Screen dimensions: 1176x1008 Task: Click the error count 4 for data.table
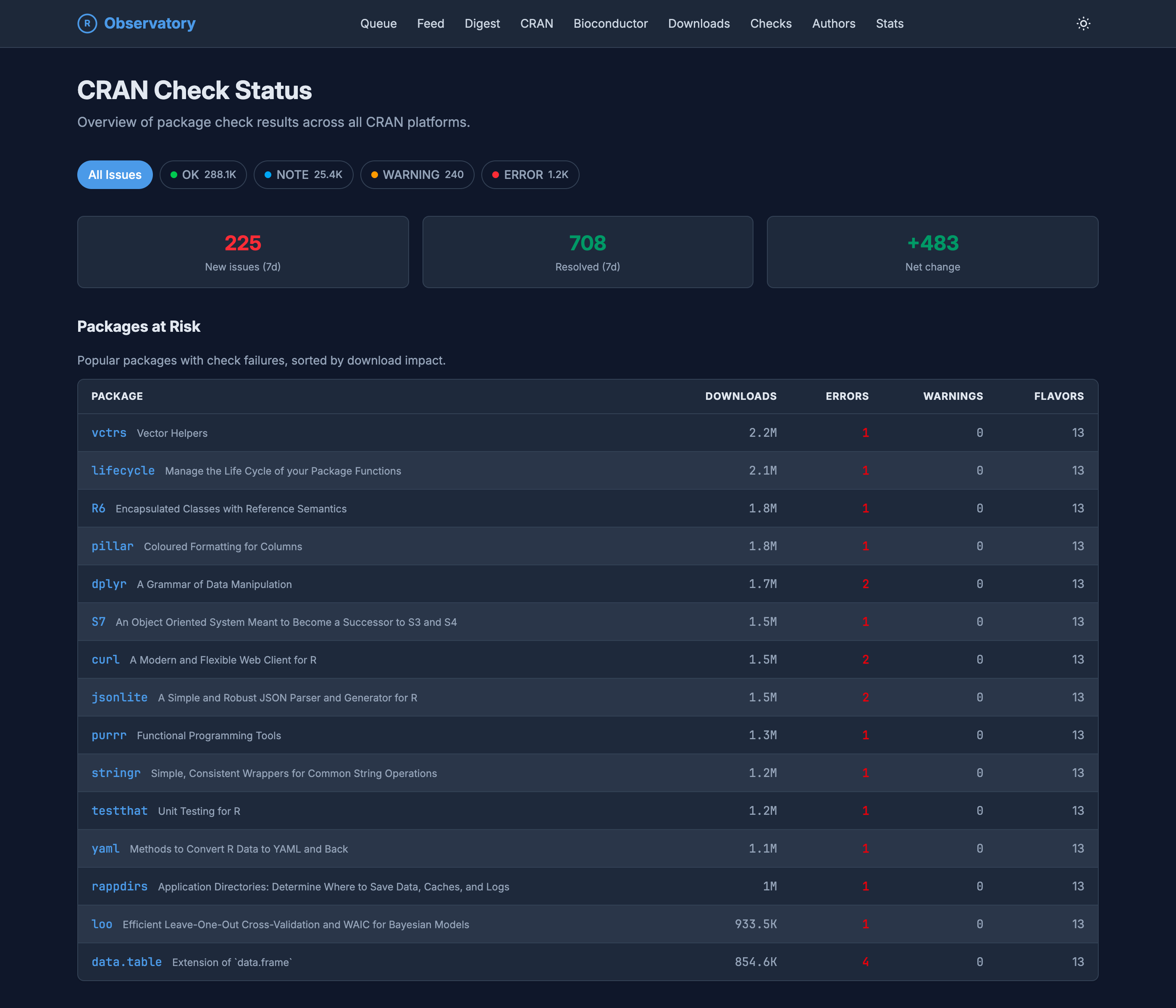(x=865, y=962)
